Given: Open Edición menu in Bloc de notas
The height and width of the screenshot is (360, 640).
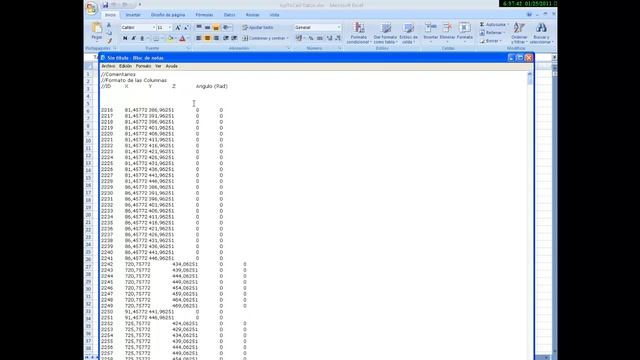Looking at the screenshot, I should pos(125,66).
